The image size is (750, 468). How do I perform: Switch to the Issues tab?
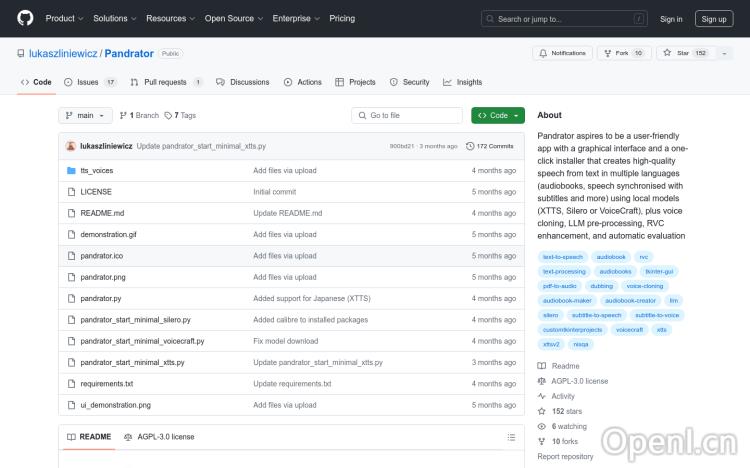(x=90, y=82)
